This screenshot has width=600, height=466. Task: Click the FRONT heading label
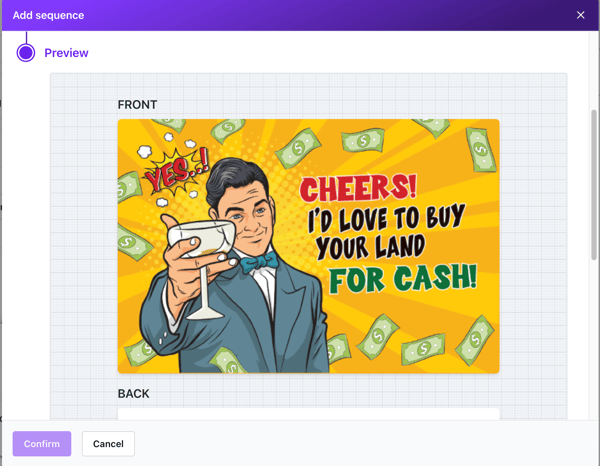[x=137, y=104]
